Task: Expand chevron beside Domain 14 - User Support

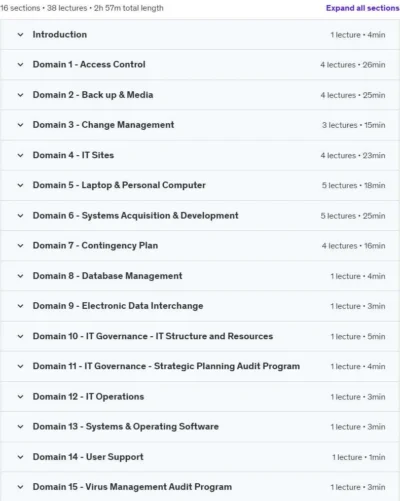Action: pyautogui.click(x=20, y=457)
